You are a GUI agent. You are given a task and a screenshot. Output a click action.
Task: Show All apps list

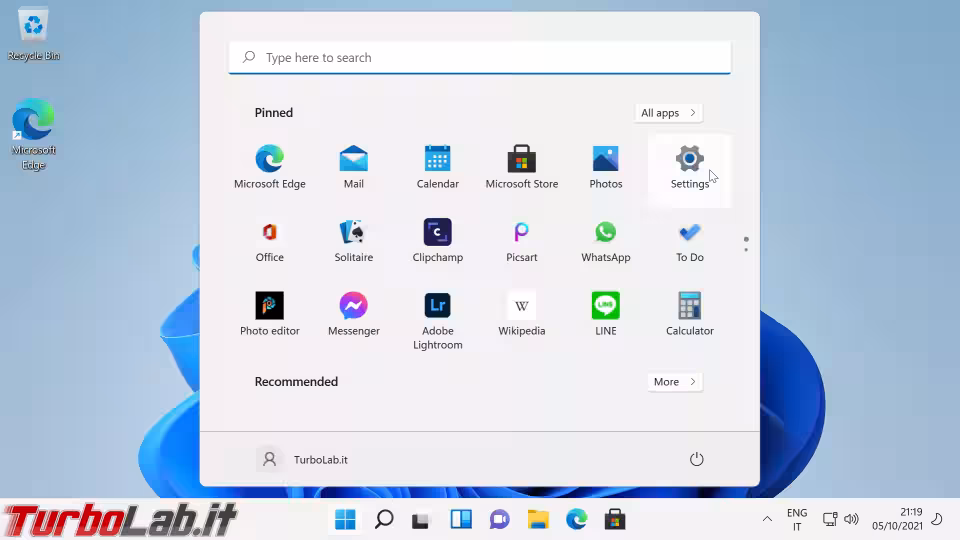point(668,113)
